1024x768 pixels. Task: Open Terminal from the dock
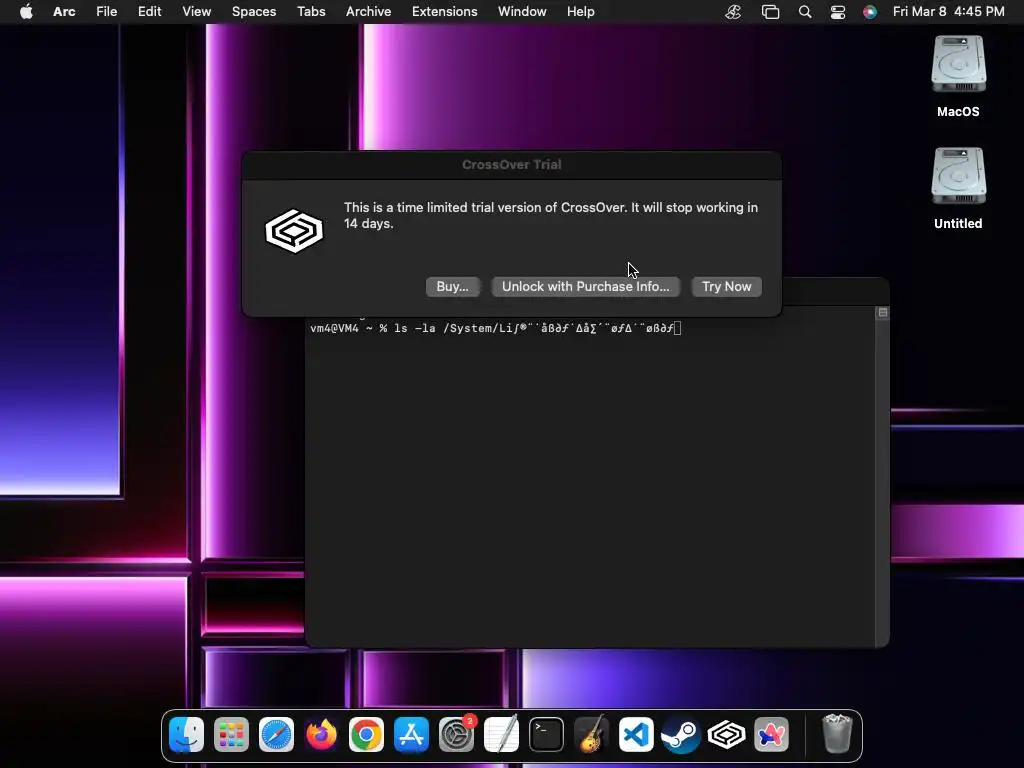(546, 735)
